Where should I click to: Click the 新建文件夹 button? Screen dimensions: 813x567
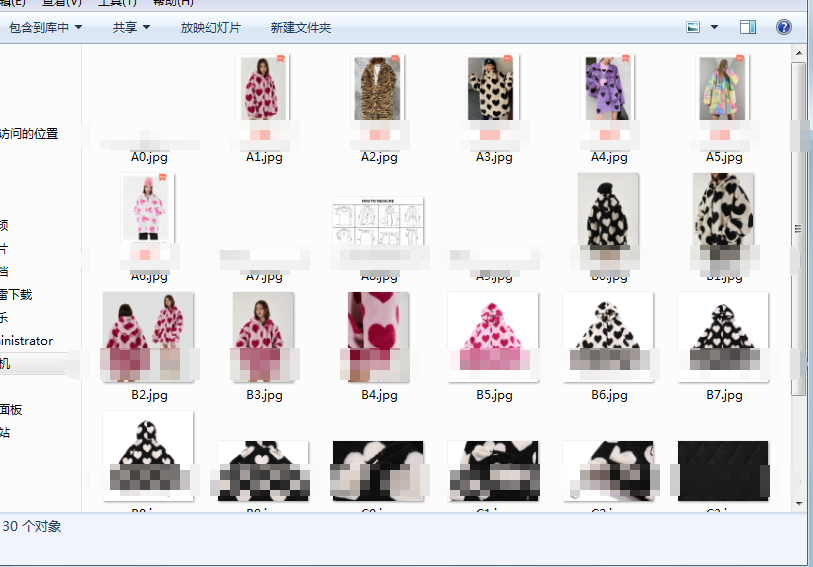click(x=300, y=28)
